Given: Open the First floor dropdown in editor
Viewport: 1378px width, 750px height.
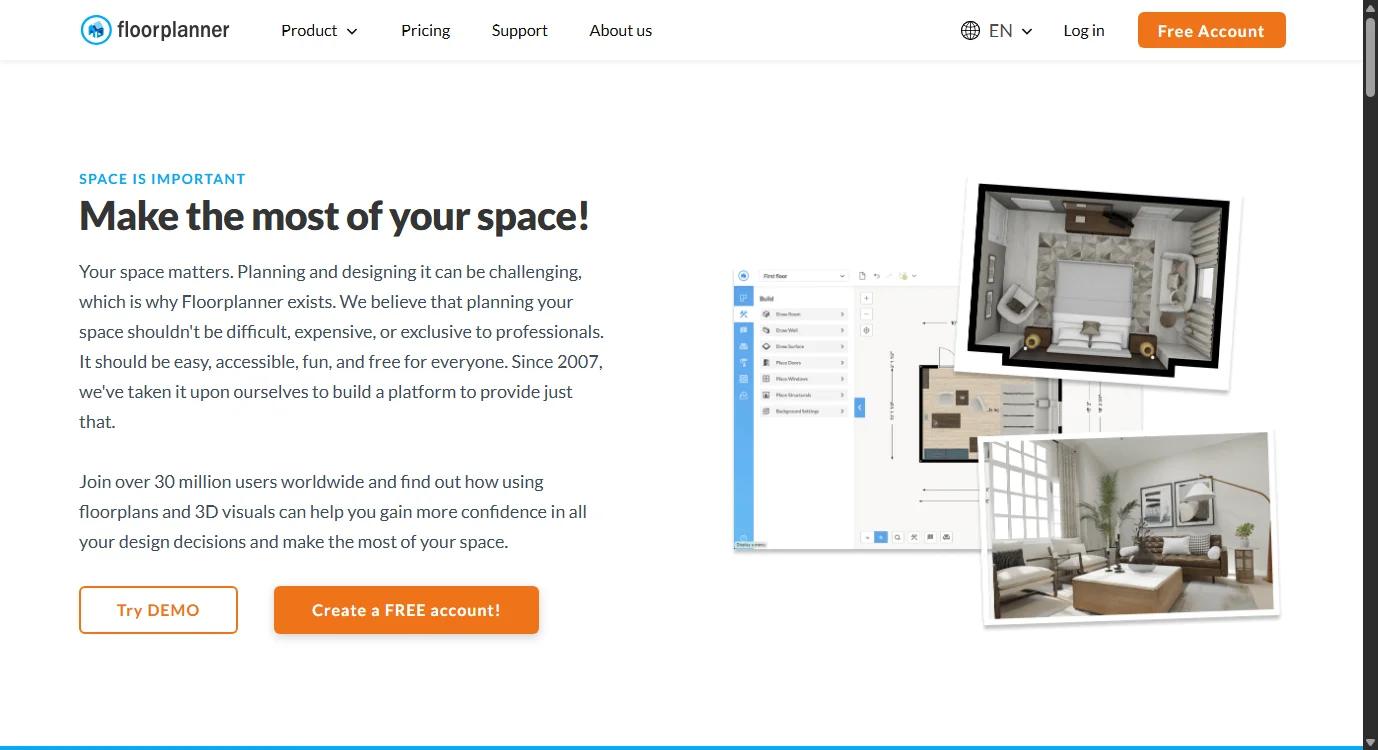Looking at the screenshot, I should 803,276.
